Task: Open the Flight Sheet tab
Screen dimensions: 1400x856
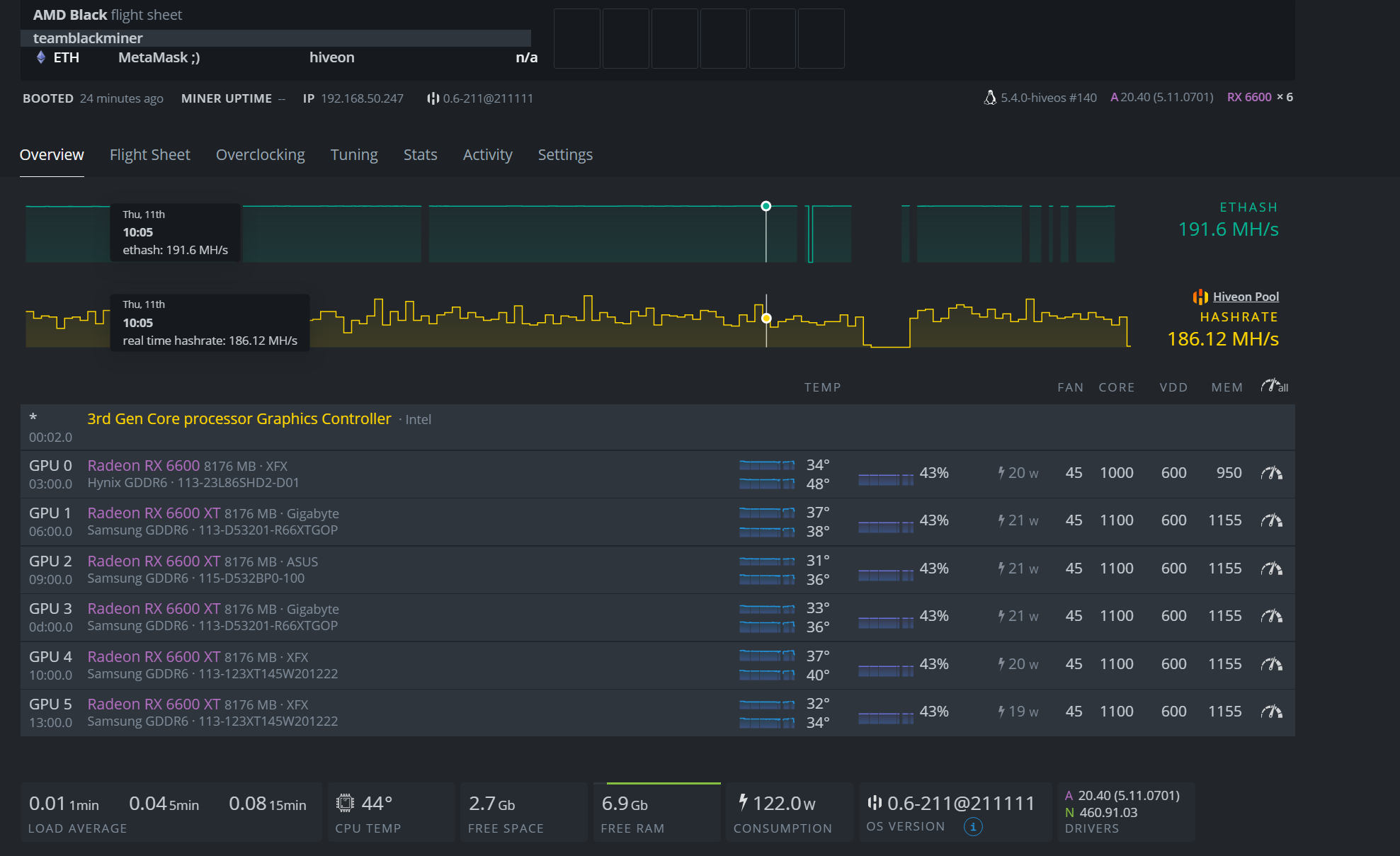Action: (x=150, y=155)
